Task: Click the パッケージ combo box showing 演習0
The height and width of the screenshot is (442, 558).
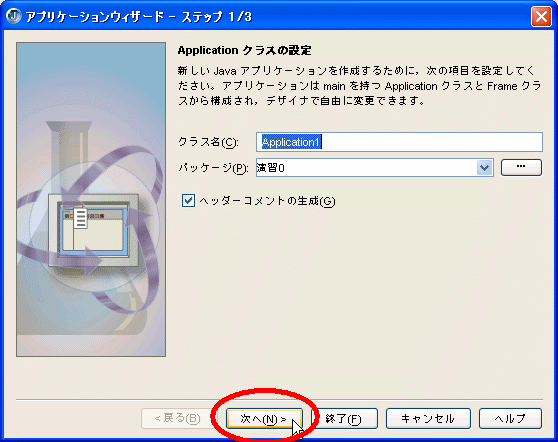Action: coord(374,168)
